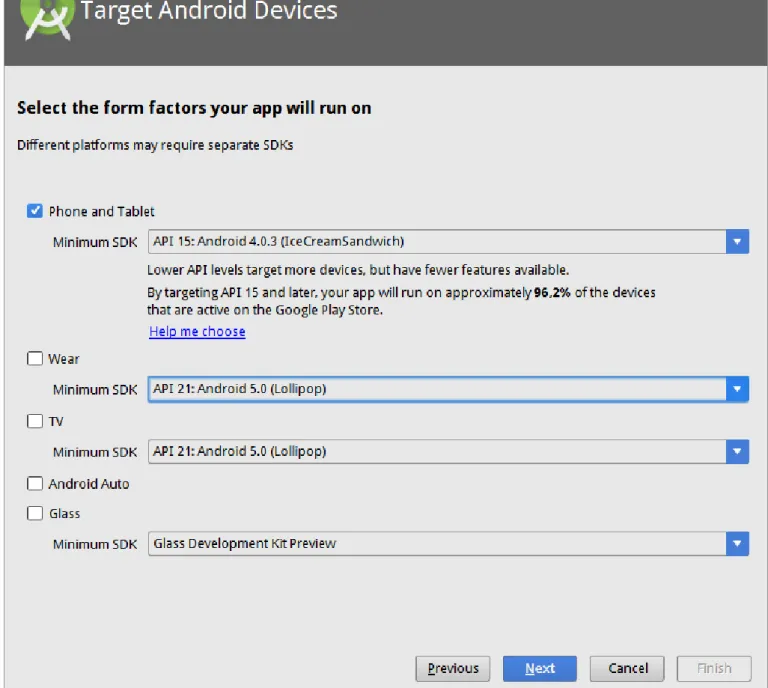Click Minimum SDK label under TV
Screen dimensions: 768x688
pyautogui.click(x=95, y=452)
